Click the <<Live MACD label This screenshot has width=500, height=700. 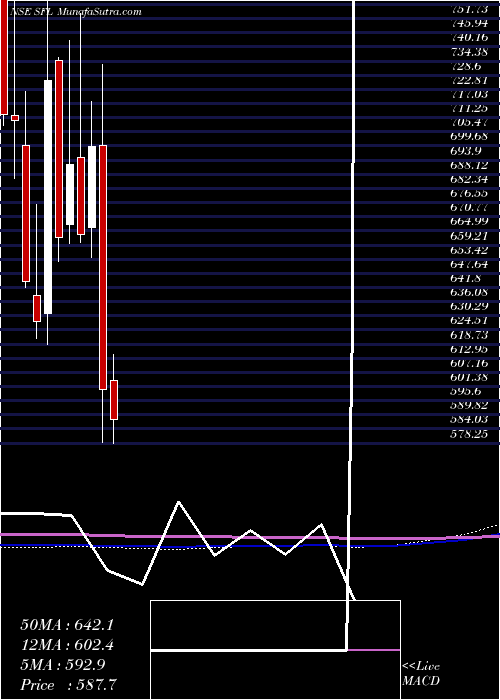(421, 674)
